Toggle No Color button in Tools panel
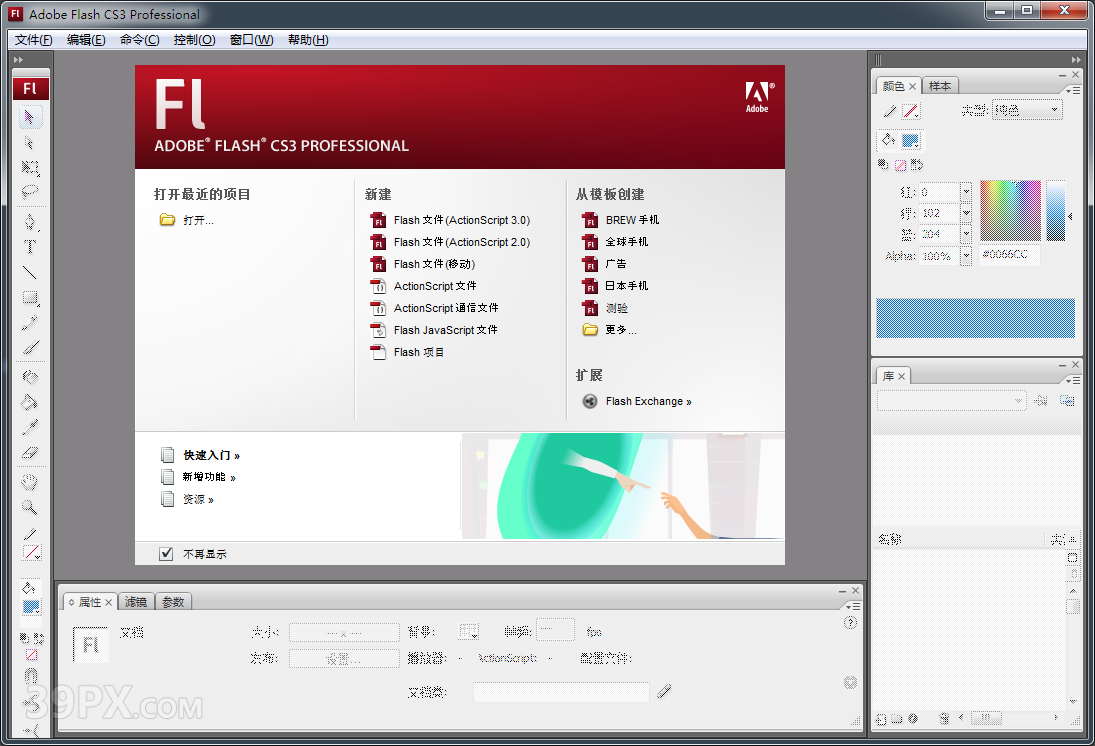 point(31,655)
